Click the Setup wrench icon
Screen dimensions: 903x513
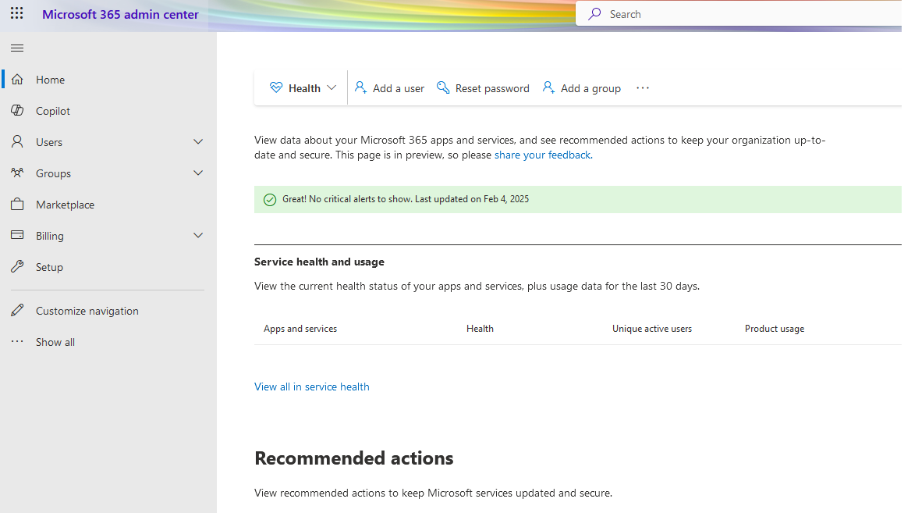point(17,267)
